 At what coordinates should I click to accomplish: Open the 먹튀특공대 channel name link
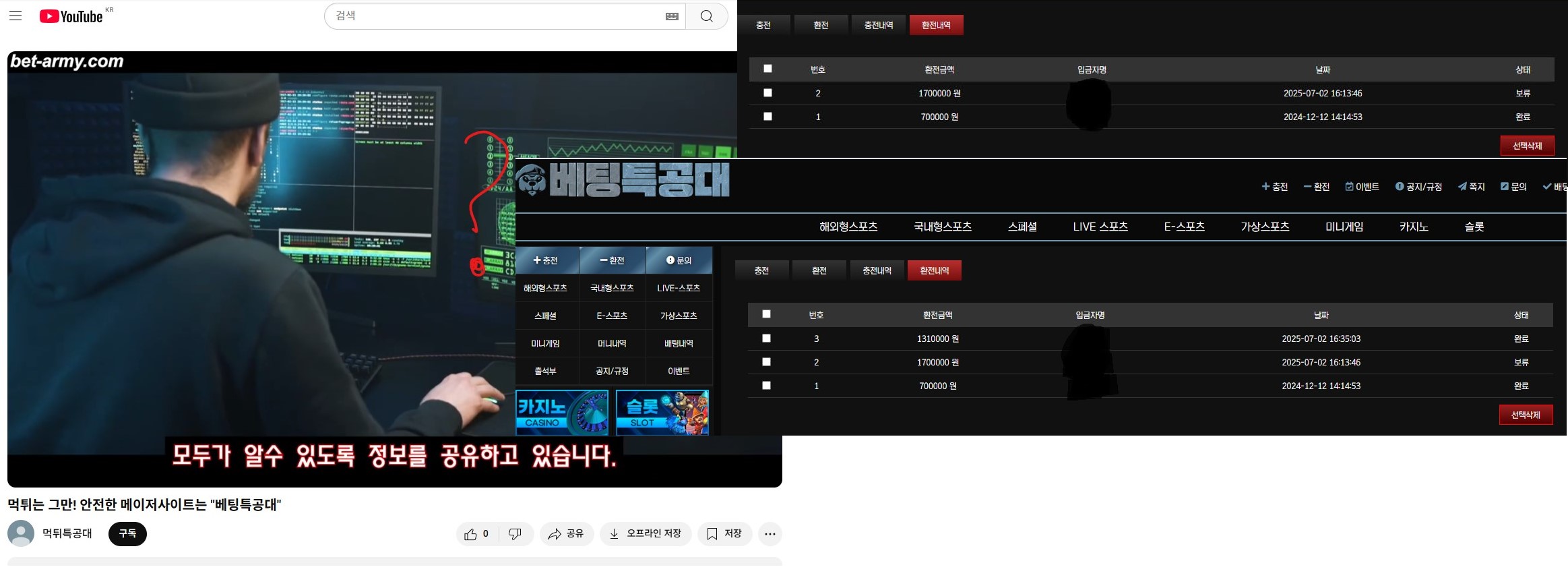(x=67, y=533)
